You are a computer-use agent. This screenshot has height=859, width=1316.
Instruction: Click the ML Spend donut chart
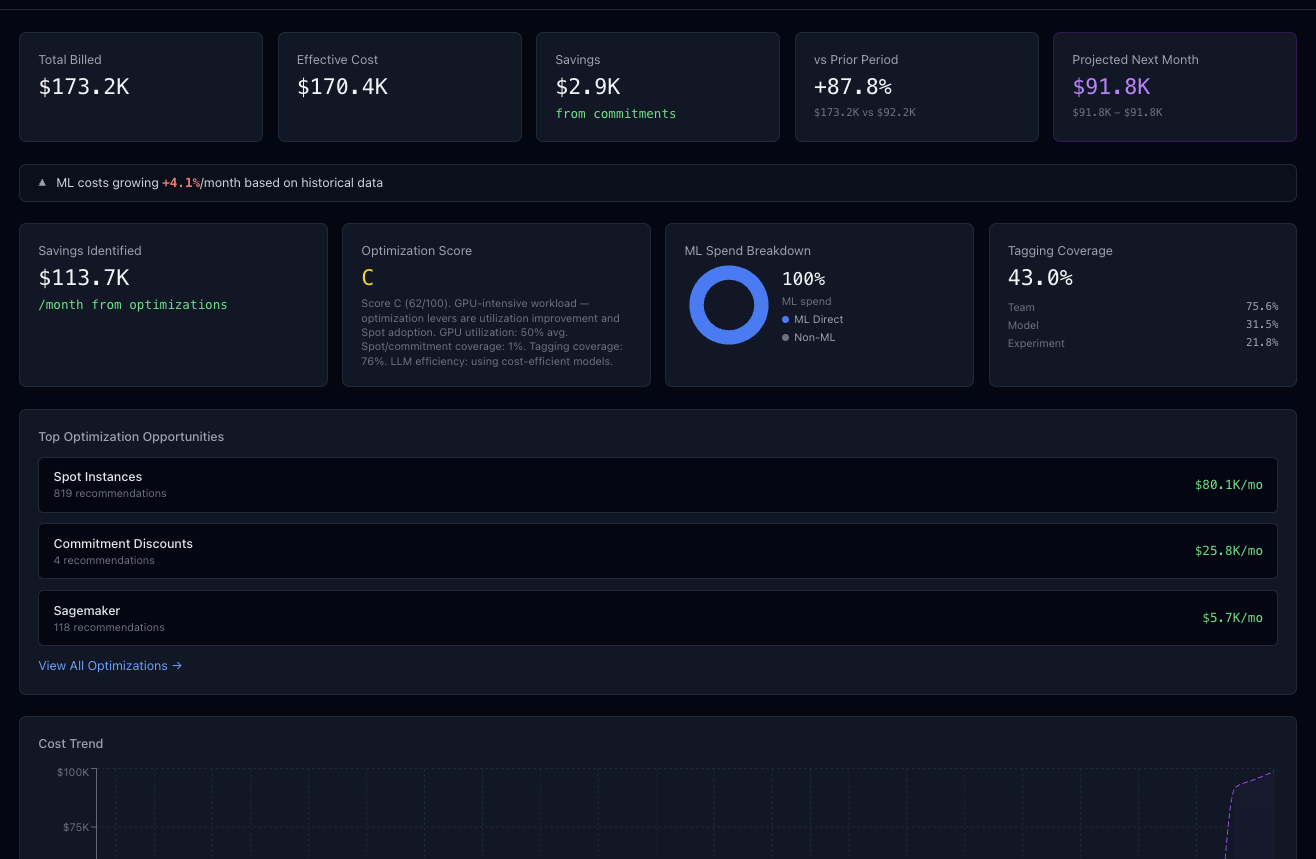tap(729, 305)
